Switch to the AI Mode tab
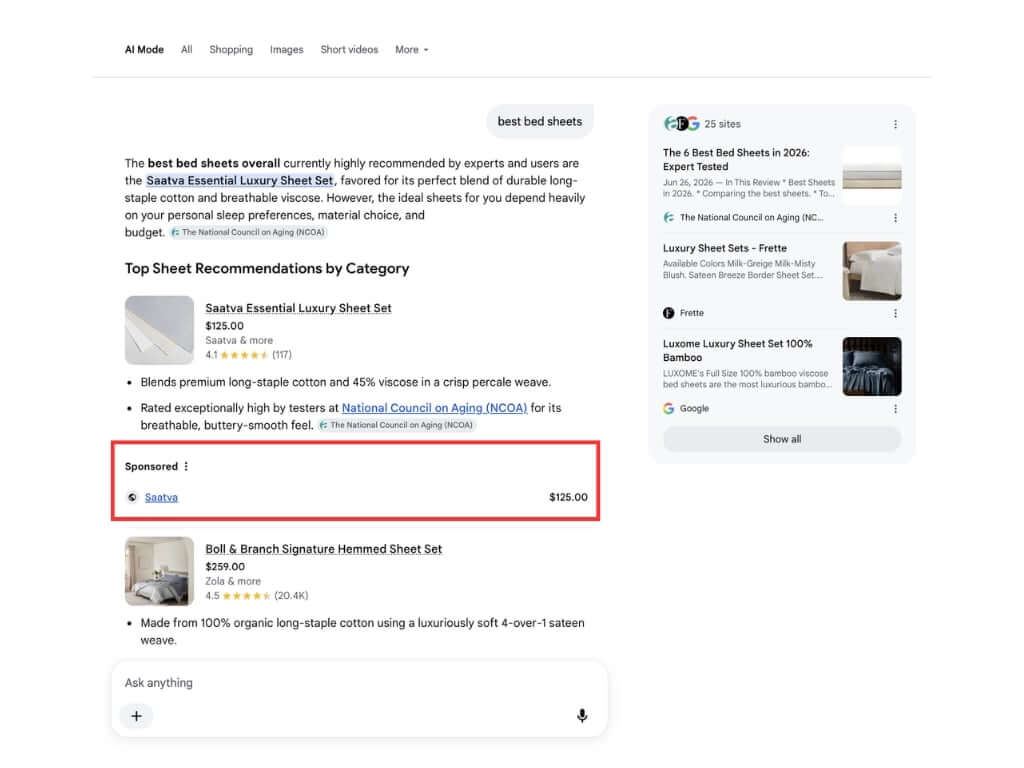This screenshot has width=1024, height=768. click(x=144, y=50)
